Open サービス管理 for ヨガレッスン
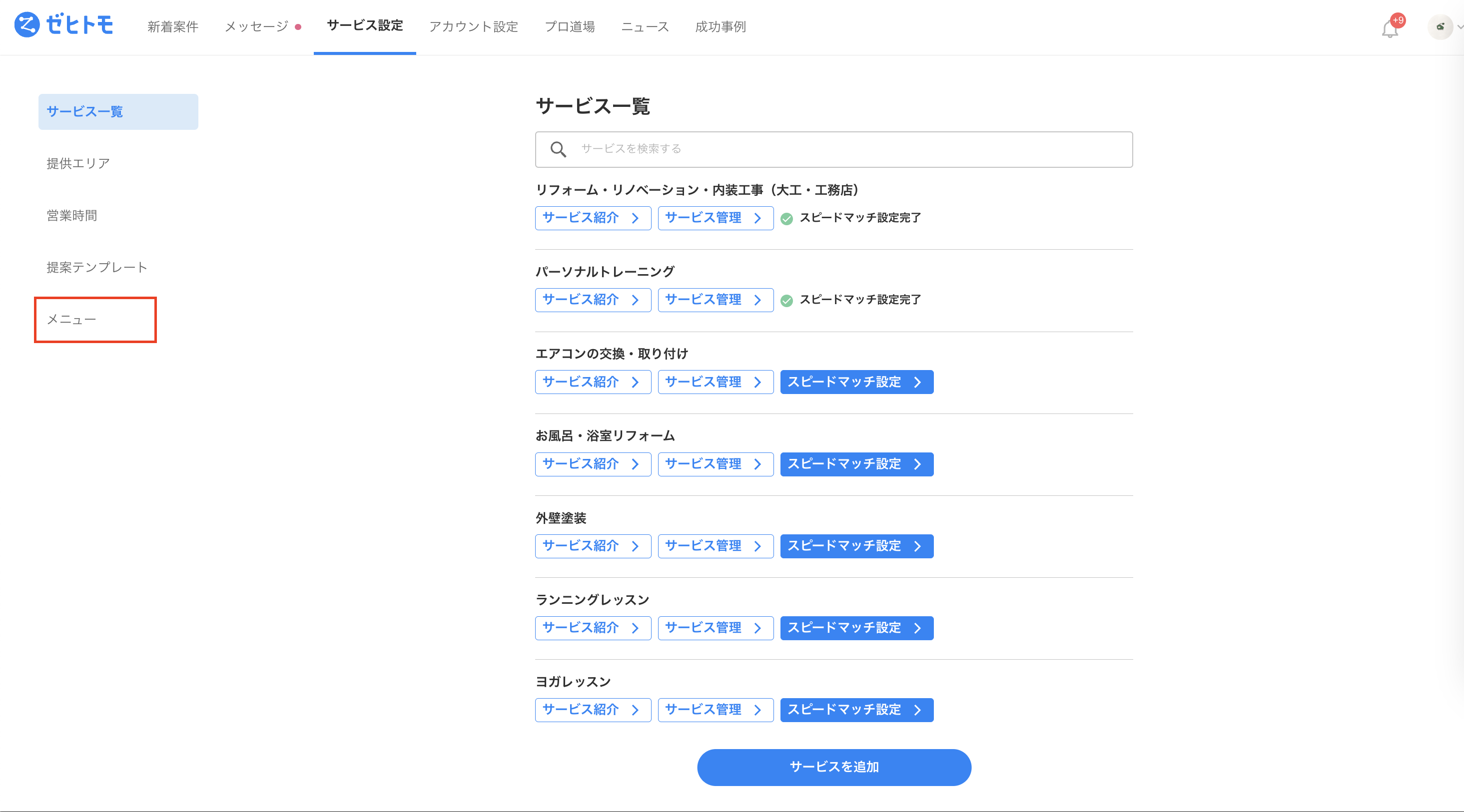 (716, 710)
